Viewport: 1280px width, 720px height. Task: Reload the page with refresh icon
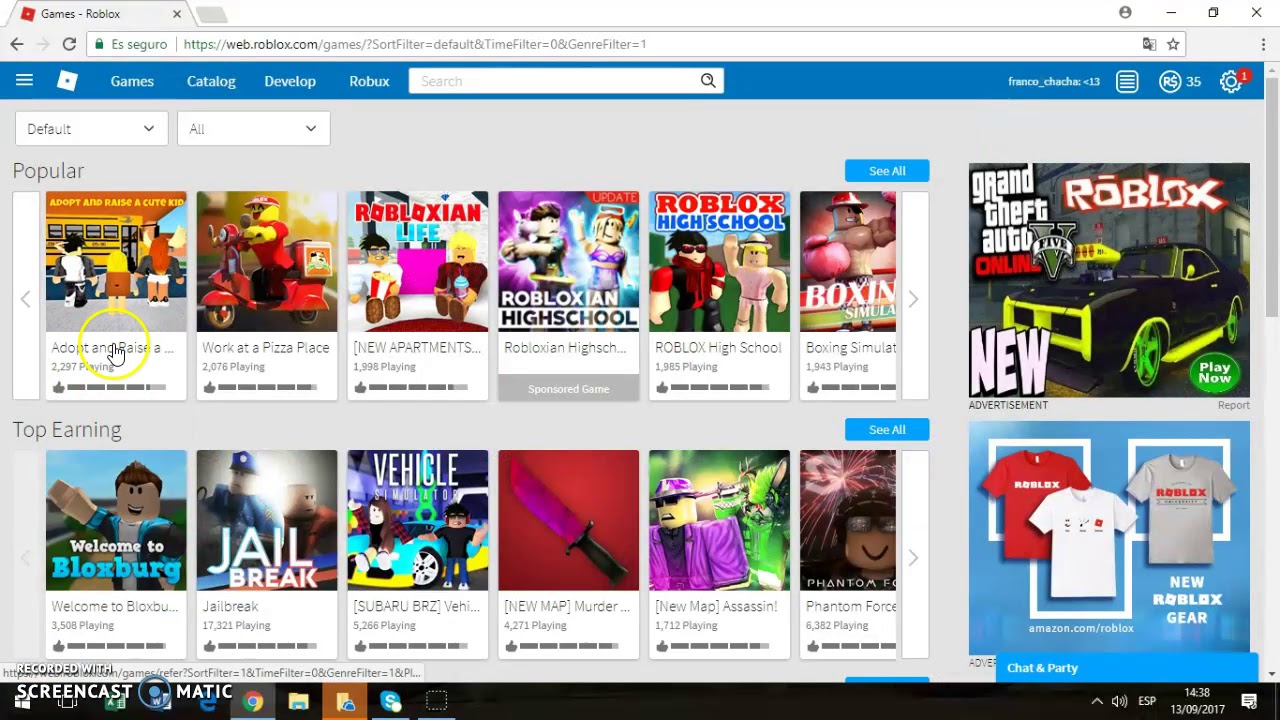pyautogui.click(x=69, y=44)
